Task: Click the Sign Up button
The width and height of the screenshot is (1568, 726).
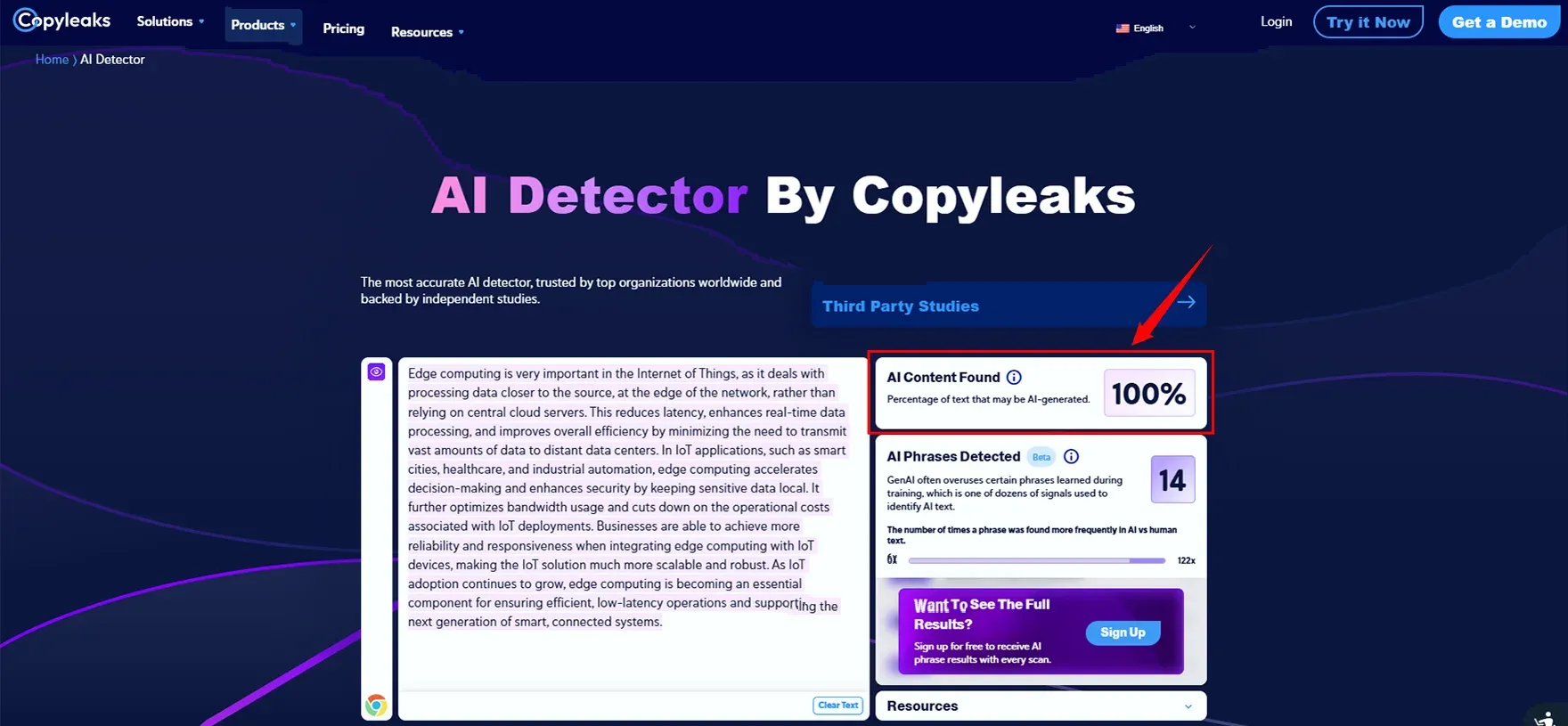Action: 1123,632
